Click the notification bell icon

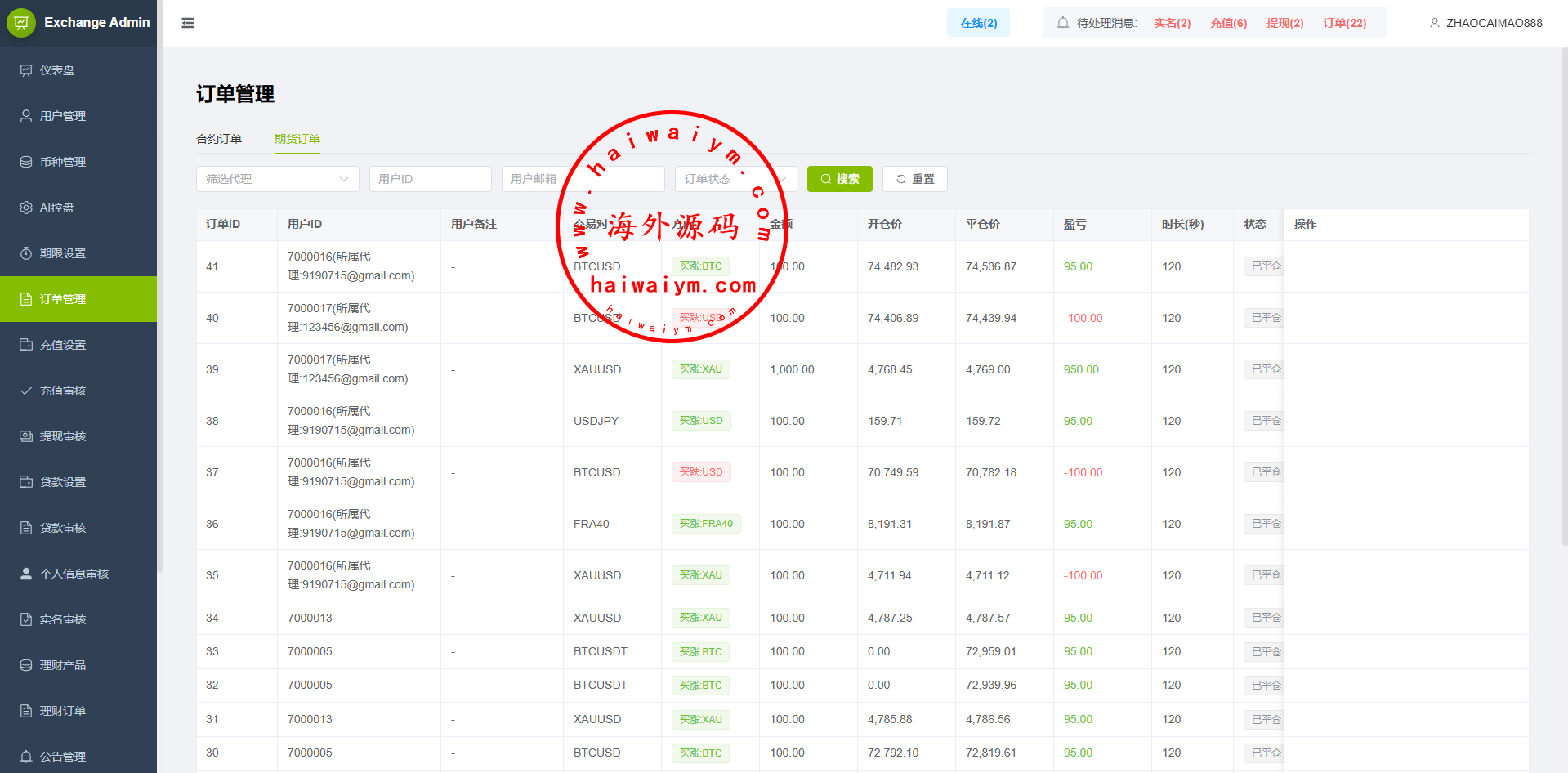click(1062, 23)
